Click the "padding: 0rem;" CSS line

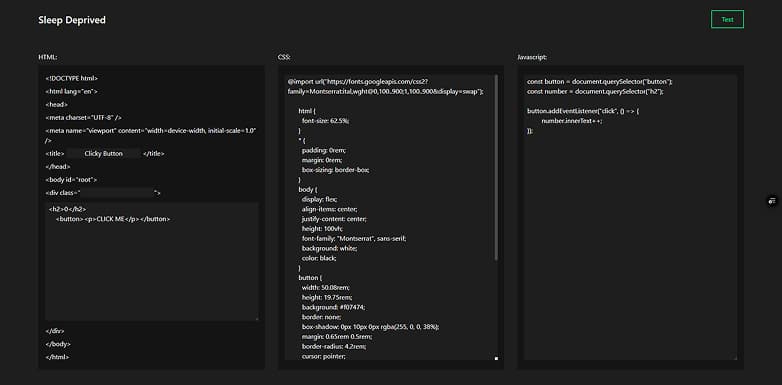pyautogui.click(x=324, y=150)
